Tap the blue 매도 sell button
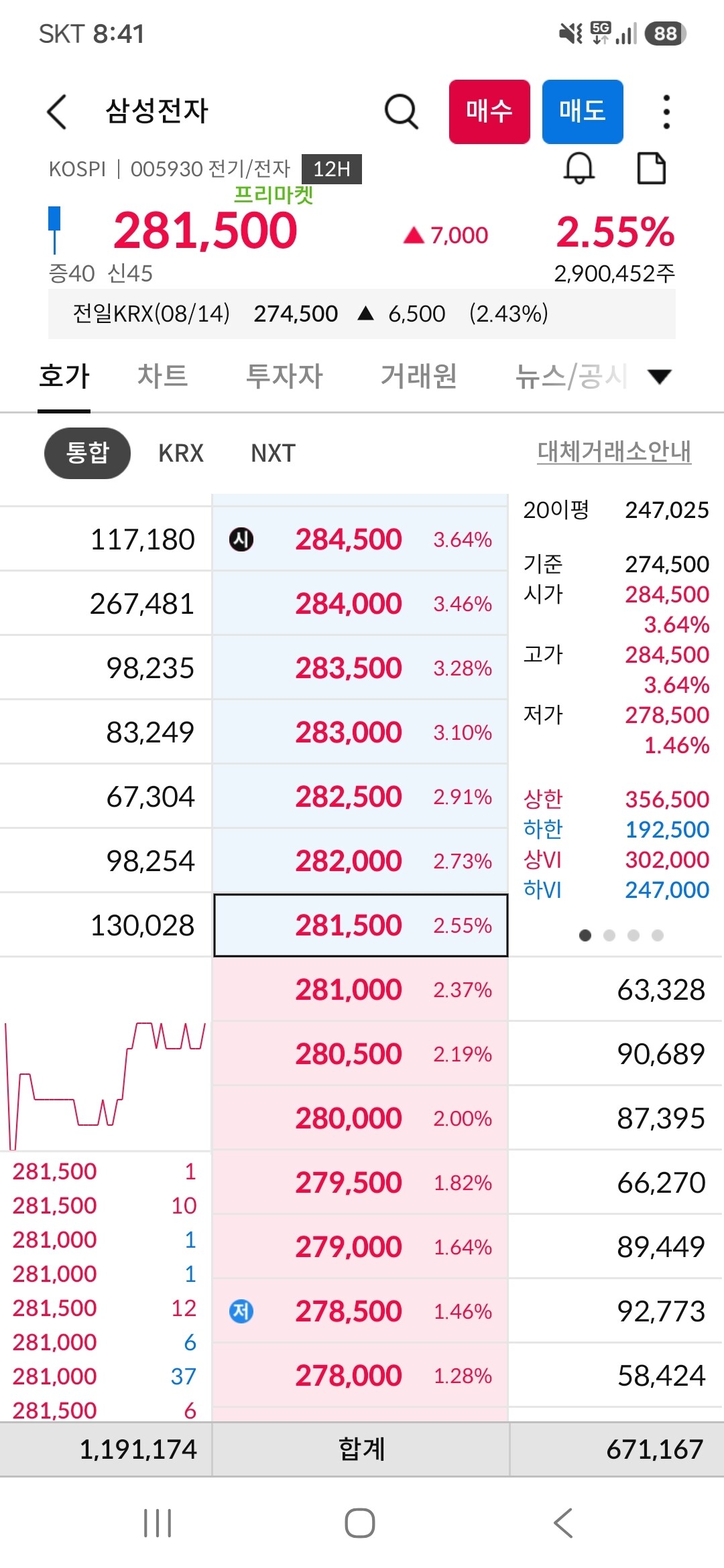The height and width of the screenshot is (1568, 724). (583, 111)
